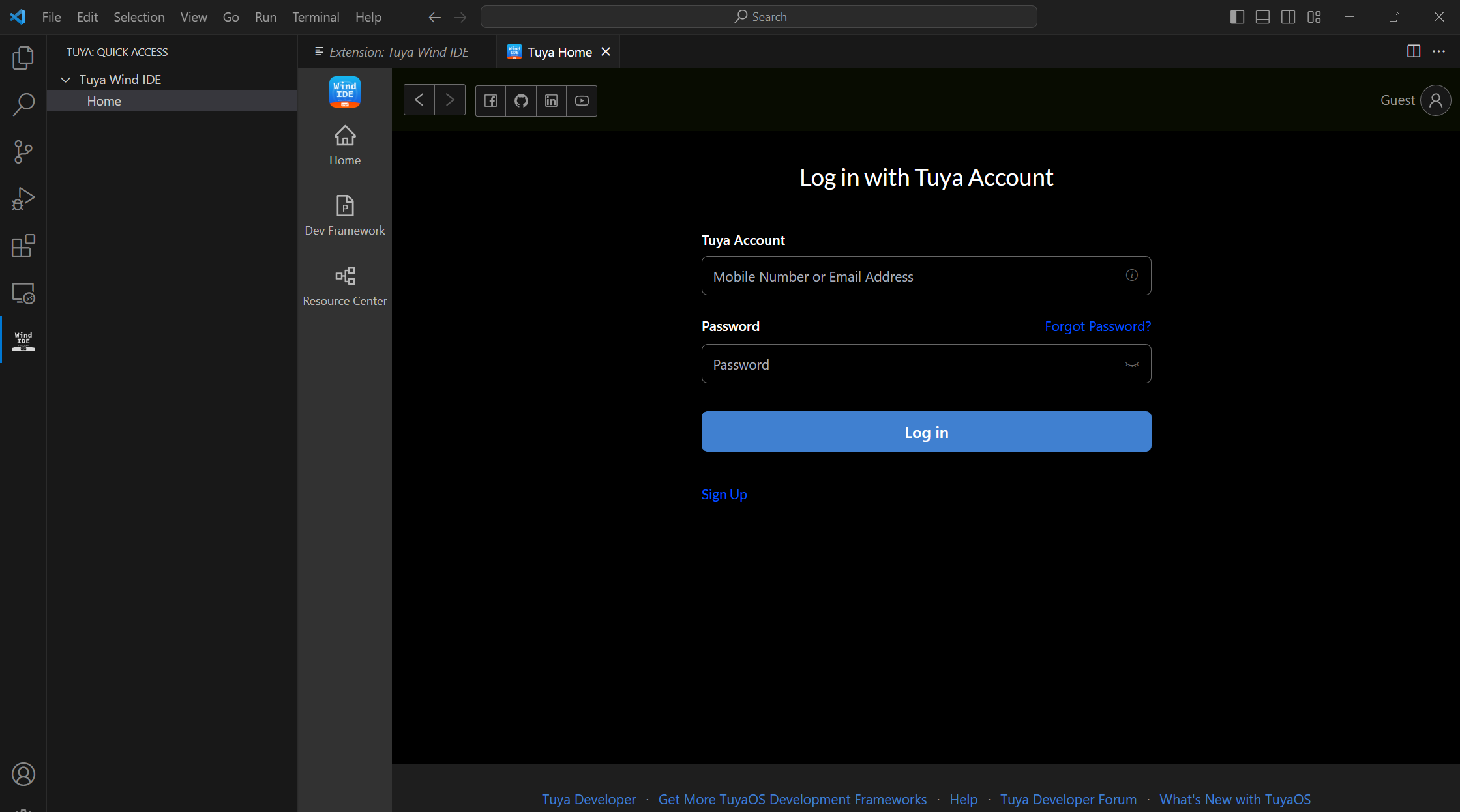This screenshot has height=812, width=1460.
Task: Open Tuya Developer footer link
Action: [589, 800]
